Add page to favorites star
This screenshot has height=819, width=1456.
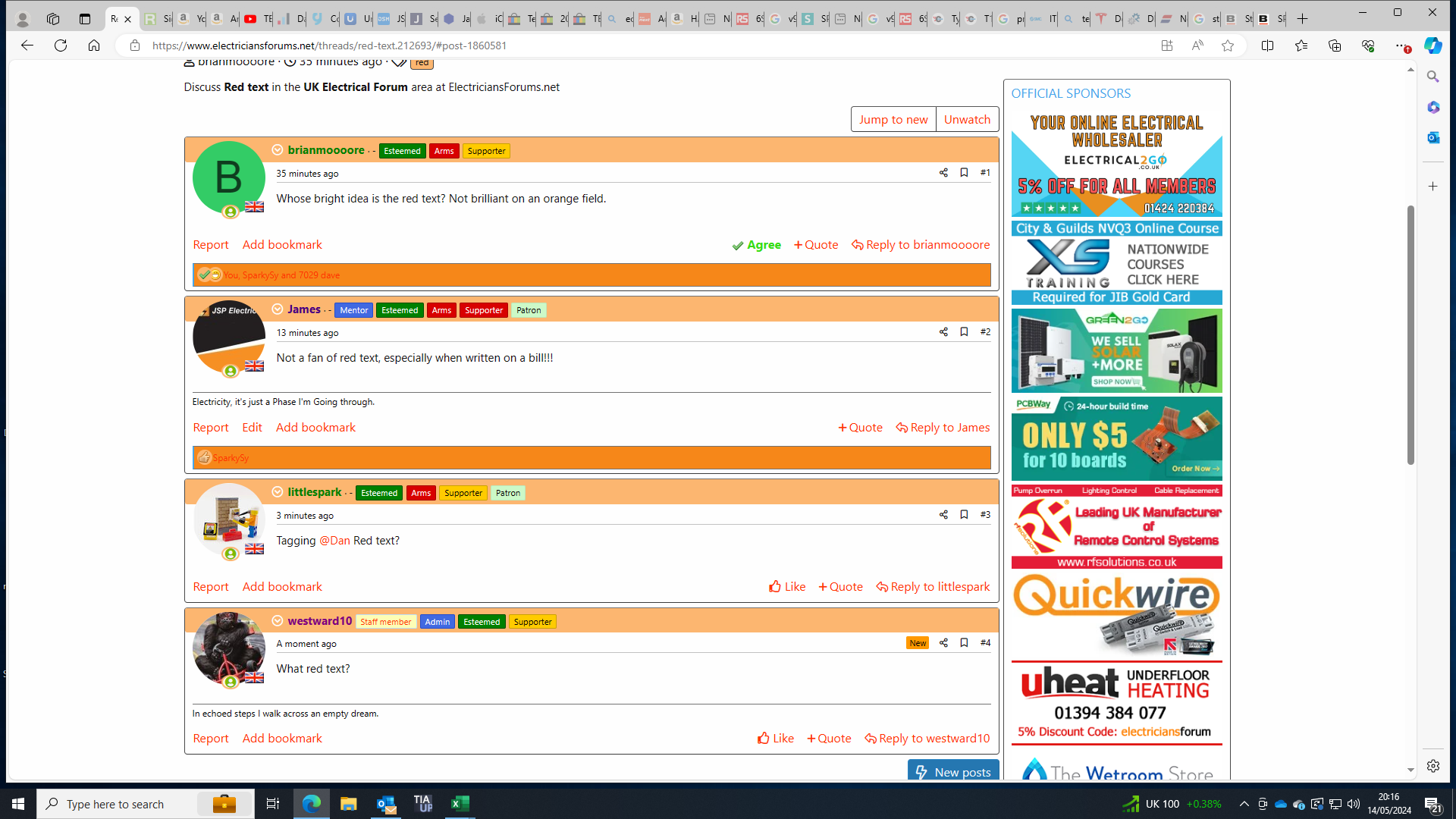click(1228, 45)
